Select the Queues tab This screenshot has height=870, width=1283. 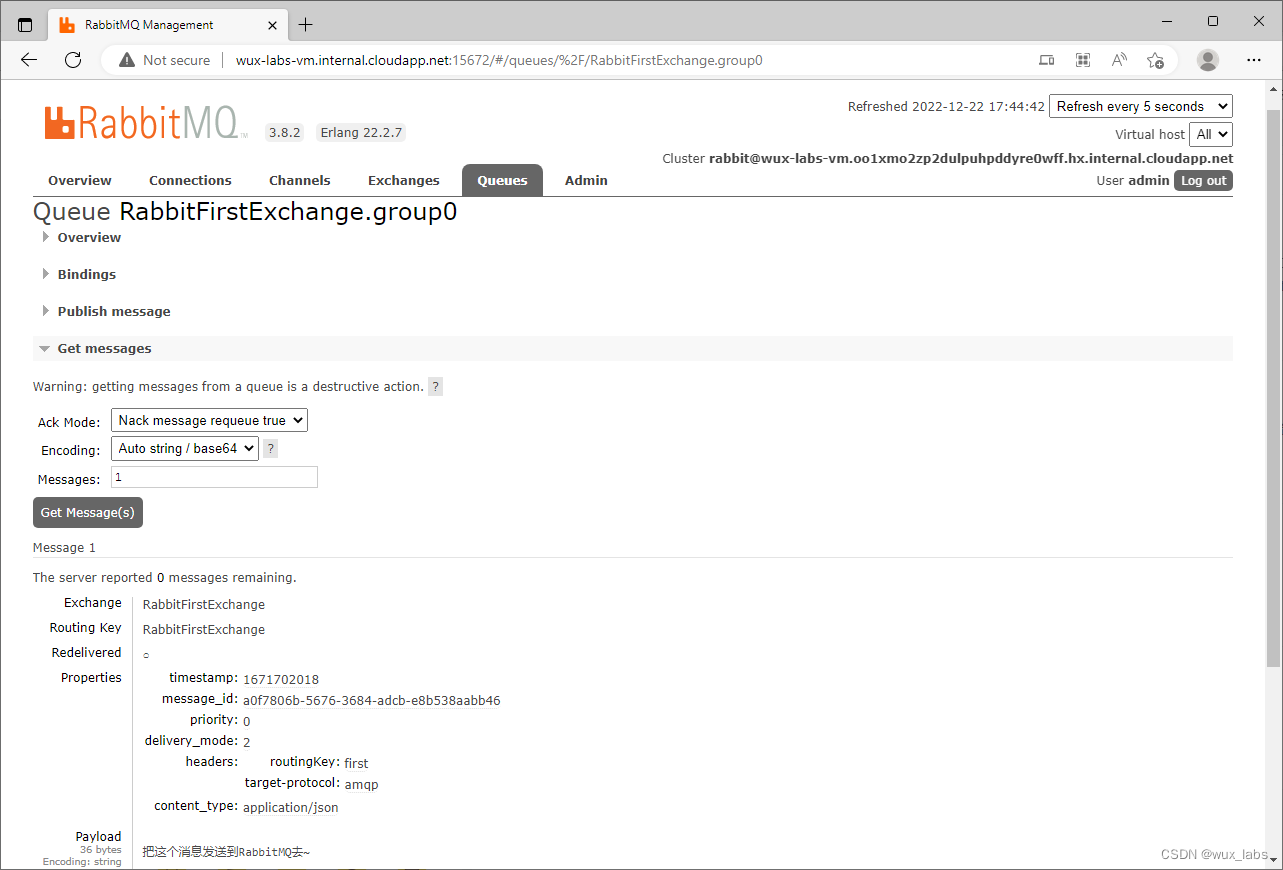click(502, 180)
